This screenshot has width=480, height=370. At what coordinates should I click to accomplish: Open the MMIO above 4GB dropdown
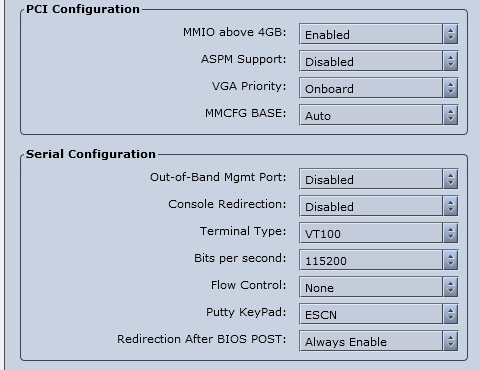click(x=379, y=34)
